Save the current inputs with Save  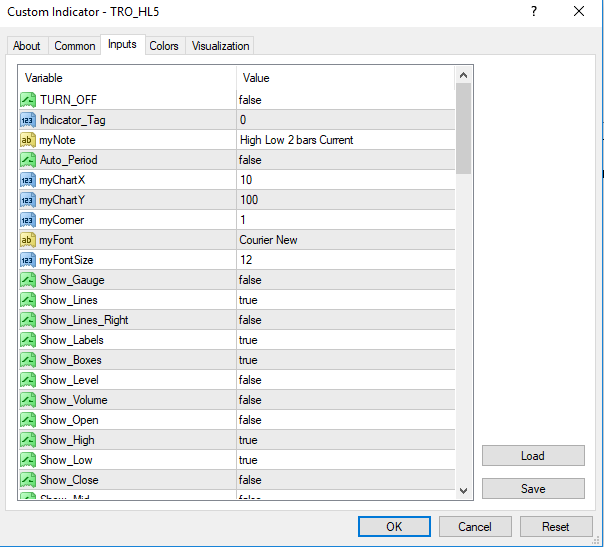click(x=533, y=489)
